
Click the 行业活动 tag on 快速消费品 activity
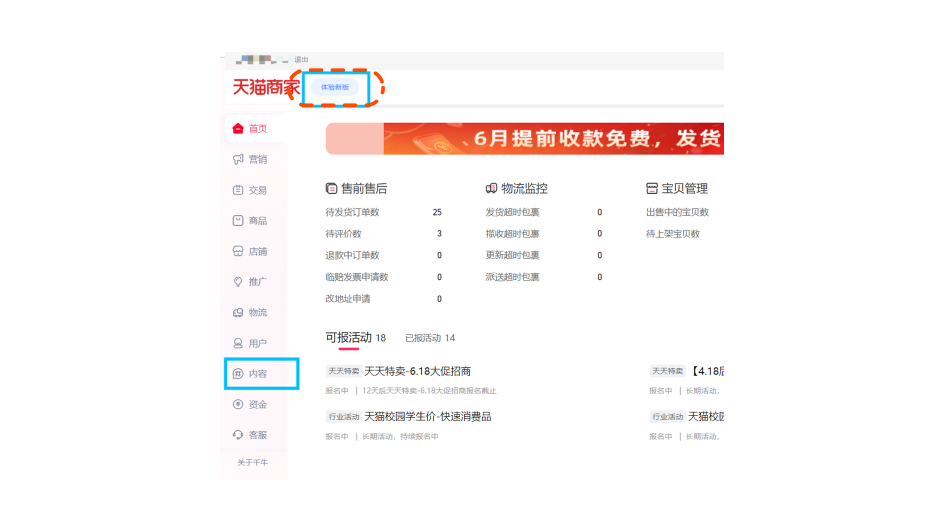coord(343,416)
